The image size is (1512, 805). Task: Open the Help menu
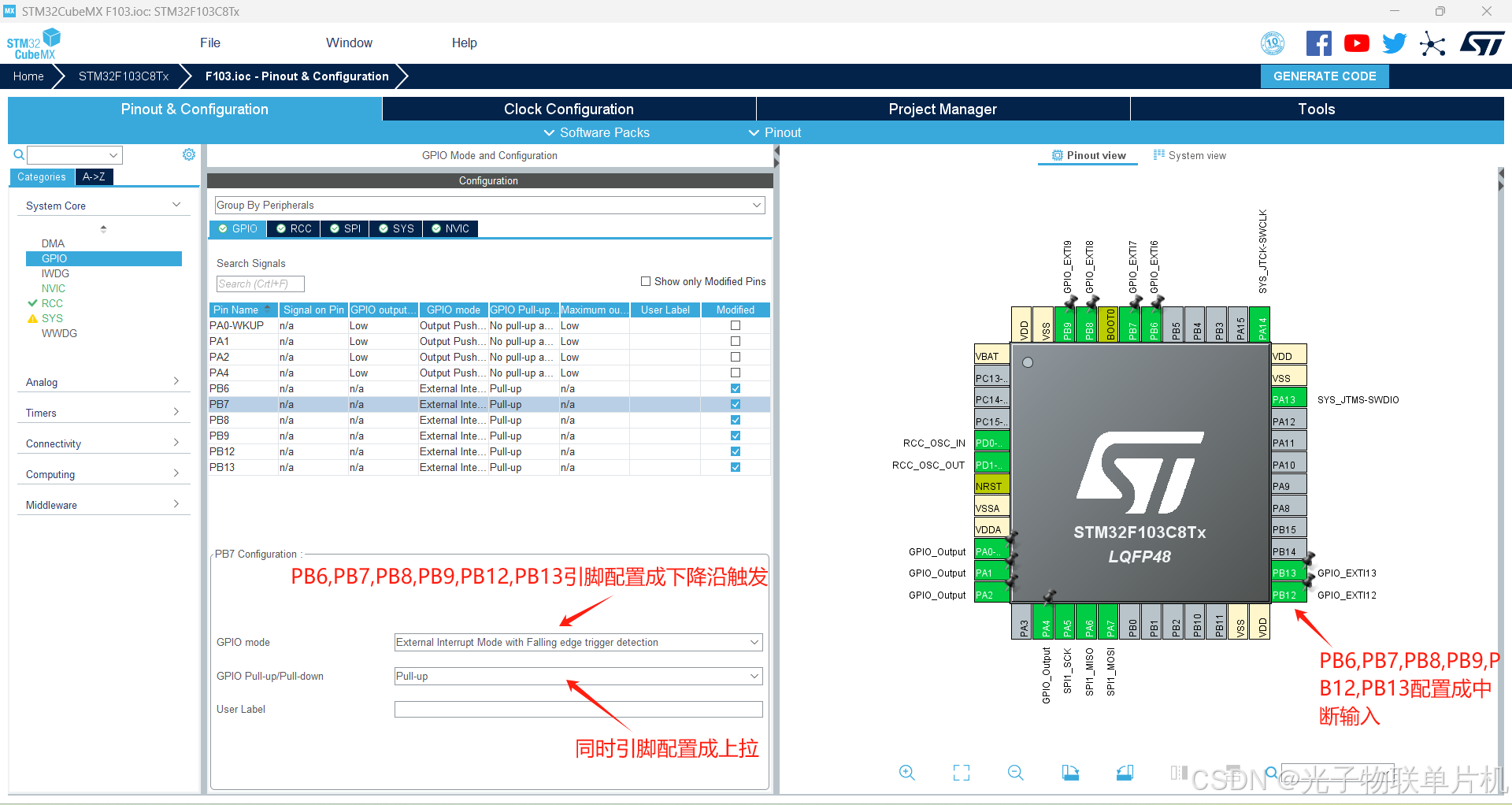pos(464,43)
